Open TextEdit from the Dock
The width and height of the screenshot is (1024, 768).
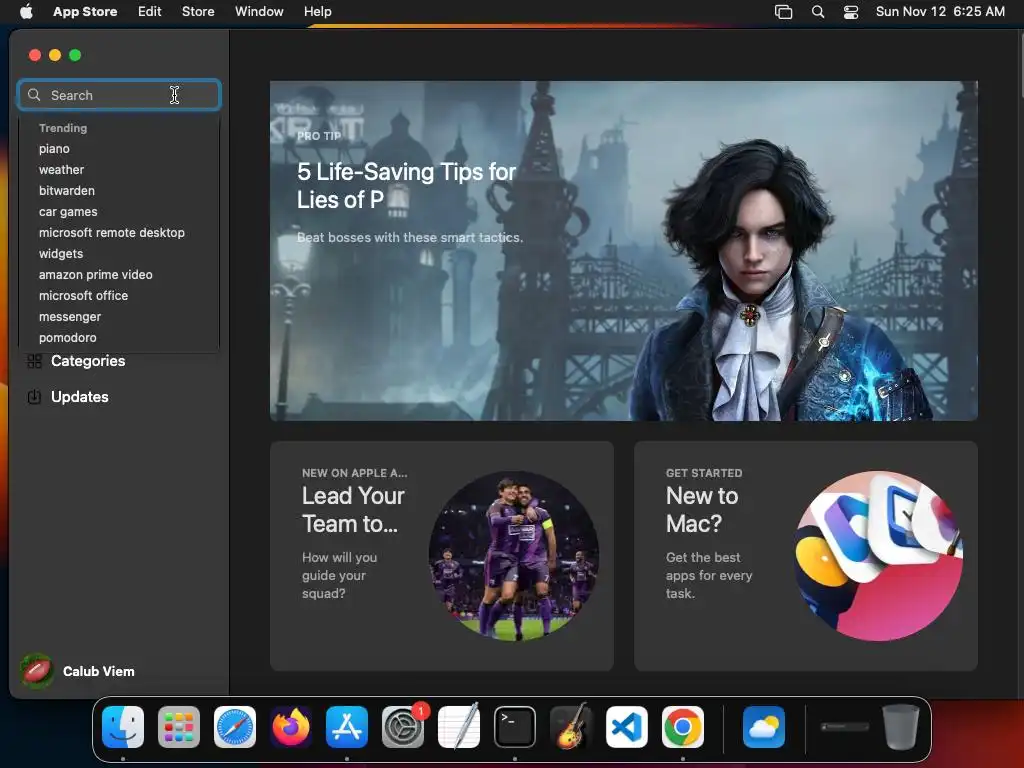point(459,727)
